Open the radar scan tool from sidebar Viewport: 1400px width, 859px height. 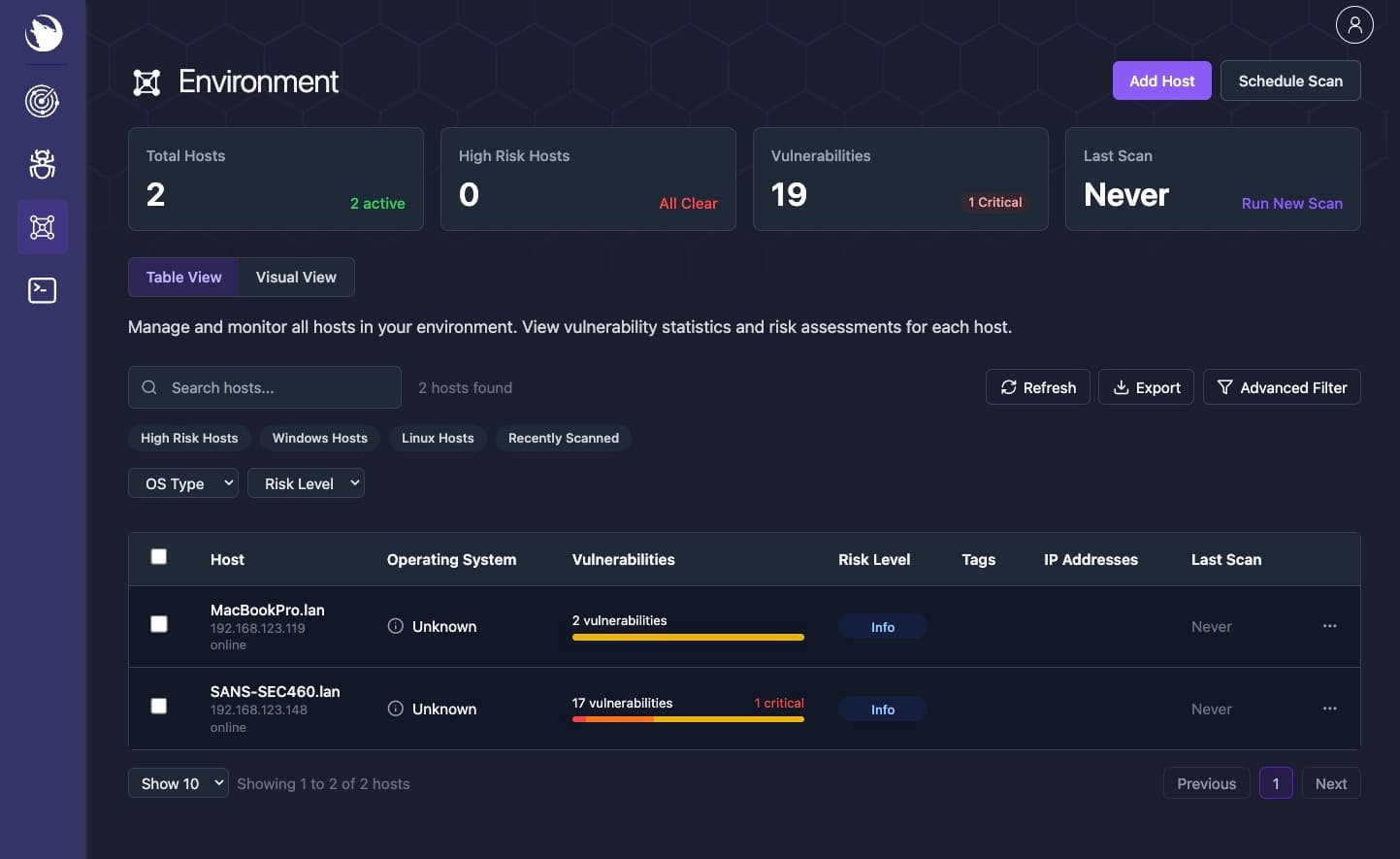(x=42, y=101)
